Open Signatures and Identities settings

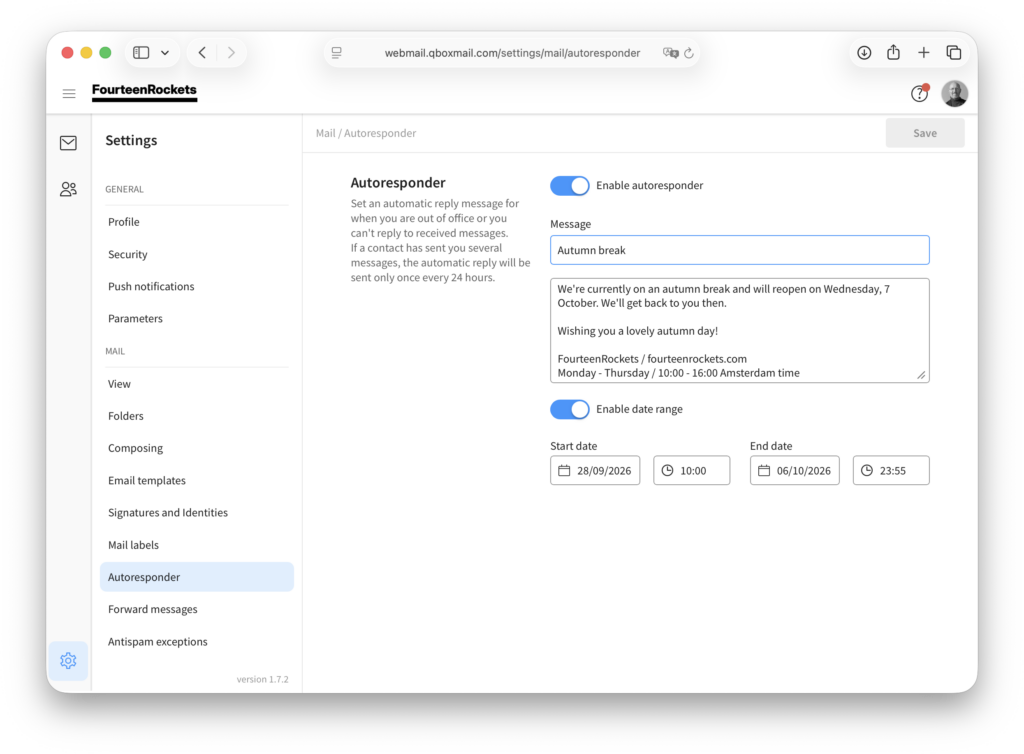coord(197,512)
